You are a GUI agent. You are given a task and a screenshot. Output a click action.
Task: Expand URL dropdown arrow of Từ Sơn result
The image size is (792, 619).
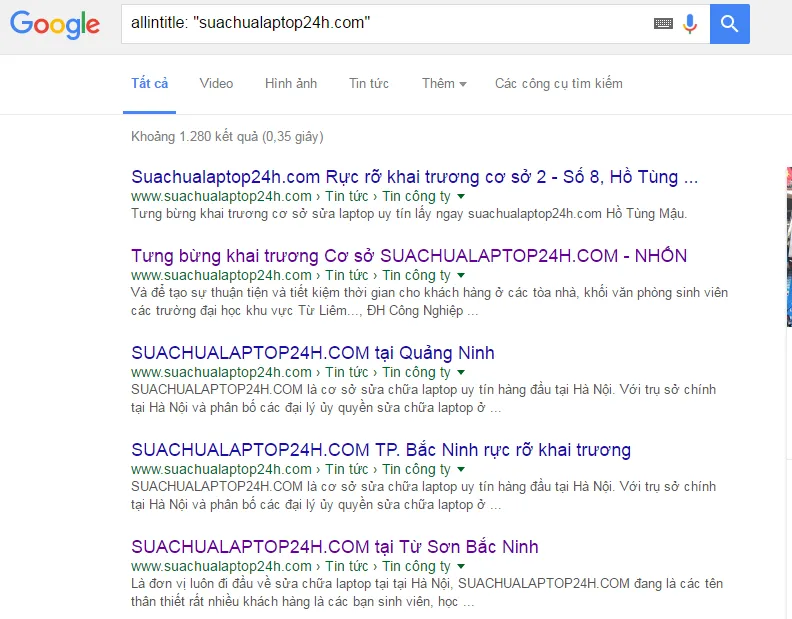[x=461, y=566]
